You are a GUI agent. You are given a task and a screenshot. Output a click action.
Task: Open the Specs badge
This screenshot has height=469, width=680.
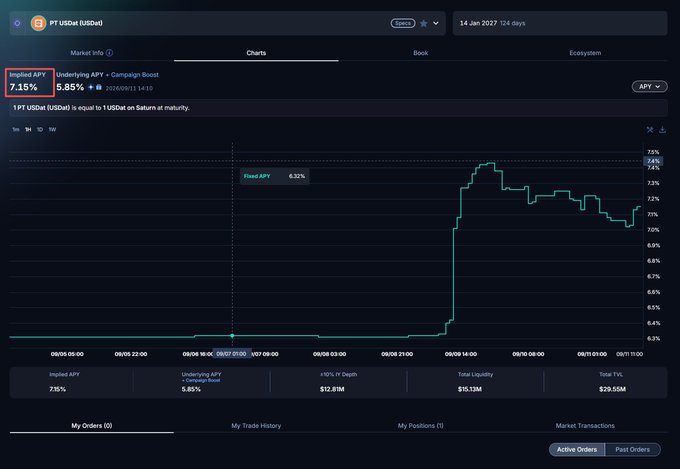tap(402, 23)
